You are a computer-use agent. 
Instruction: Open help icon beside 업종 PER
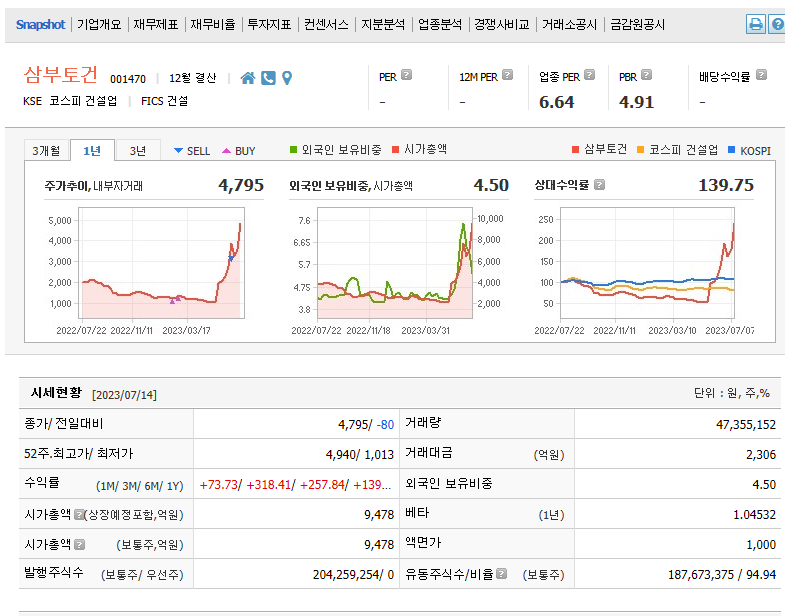click(x=590, y=75)
